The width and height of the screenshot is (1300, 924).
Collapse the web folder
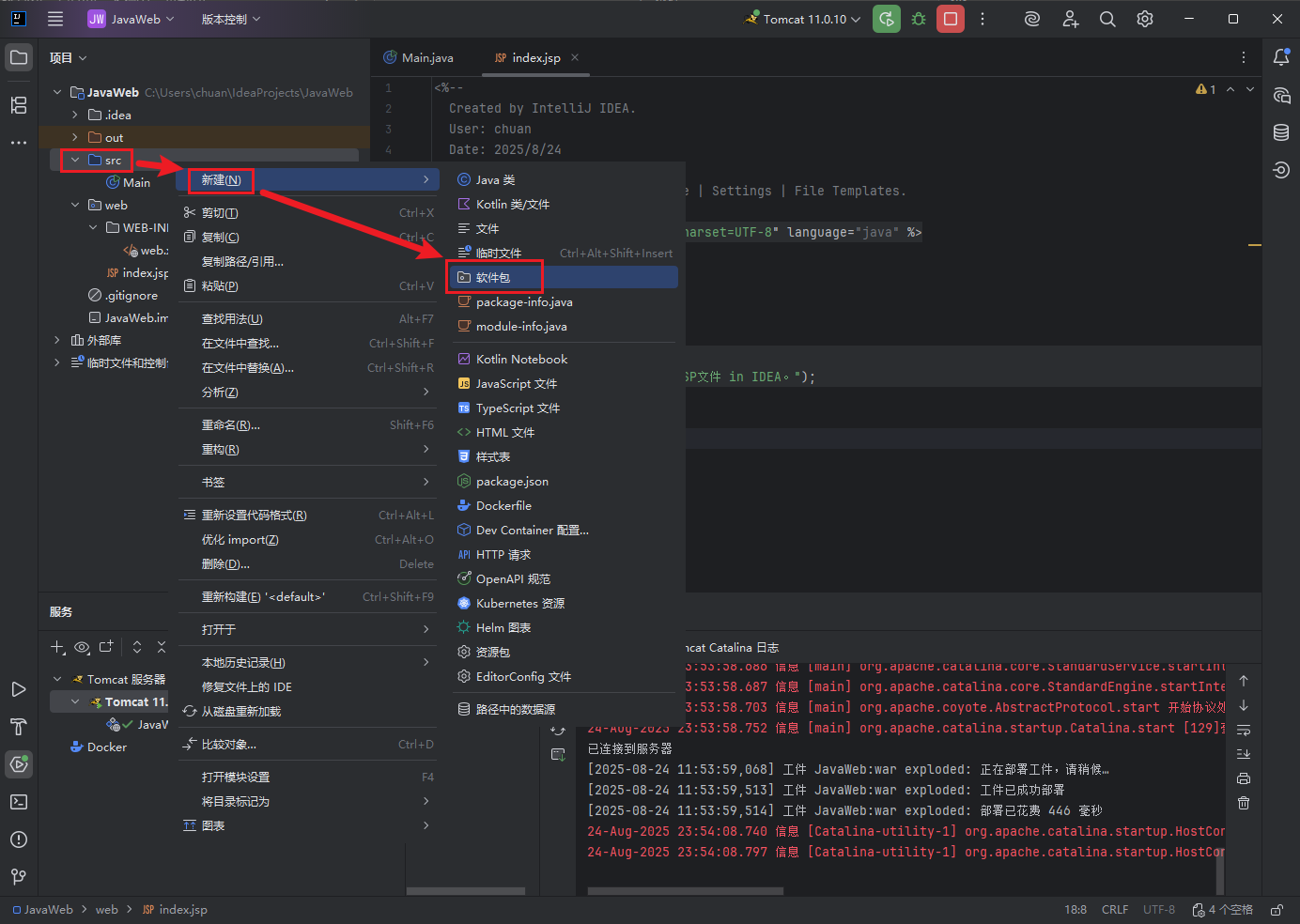click(x=75, y=205)
